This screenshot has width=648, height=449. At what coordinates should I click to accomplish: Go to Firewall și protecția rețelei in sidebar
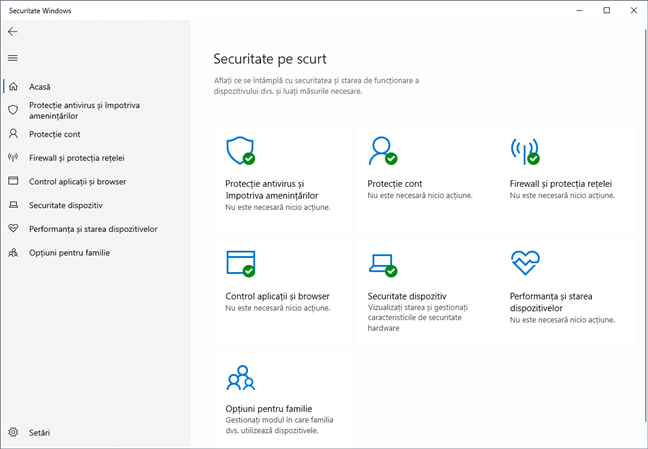[x=76, y=158]
